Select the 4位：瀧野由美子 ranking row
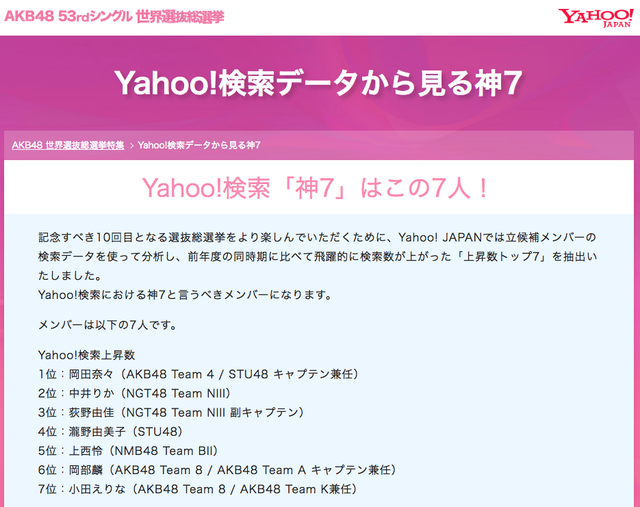This screenshot has height=507, width=640. coord(111,432)
